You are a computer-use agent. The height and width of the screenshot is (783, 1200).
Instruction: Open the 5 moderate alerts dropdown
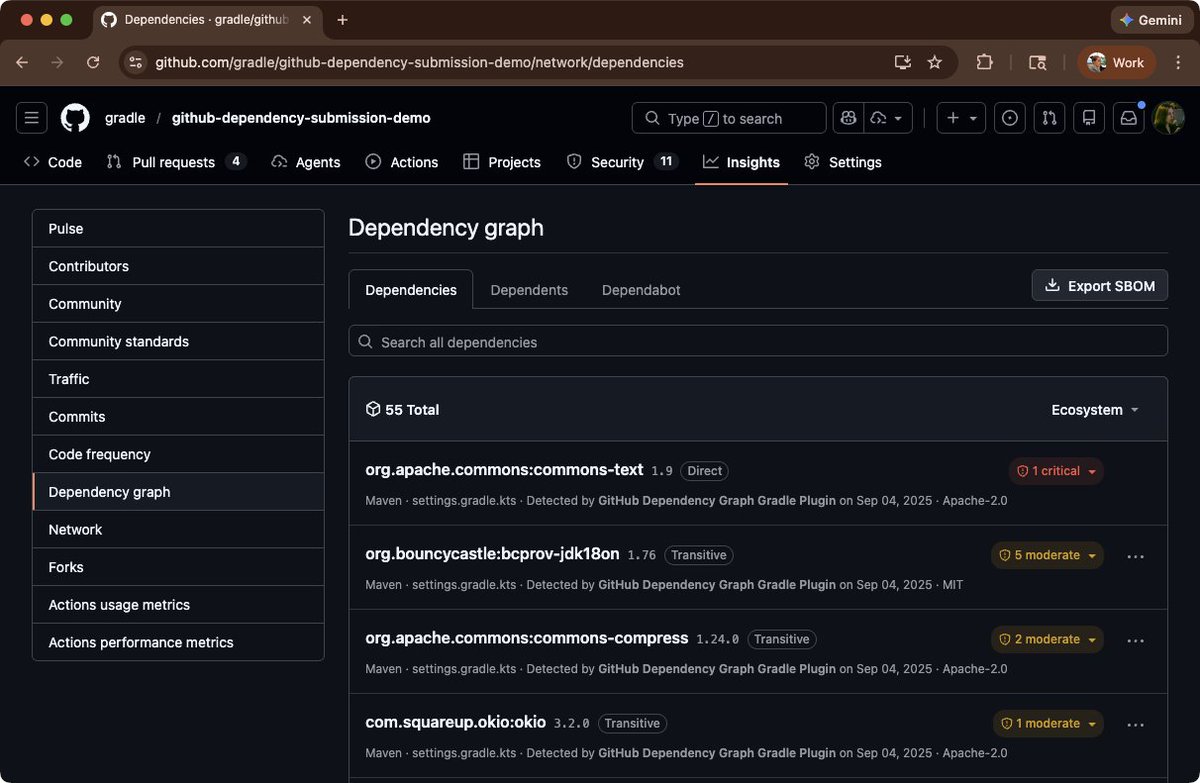[1047, 555]
